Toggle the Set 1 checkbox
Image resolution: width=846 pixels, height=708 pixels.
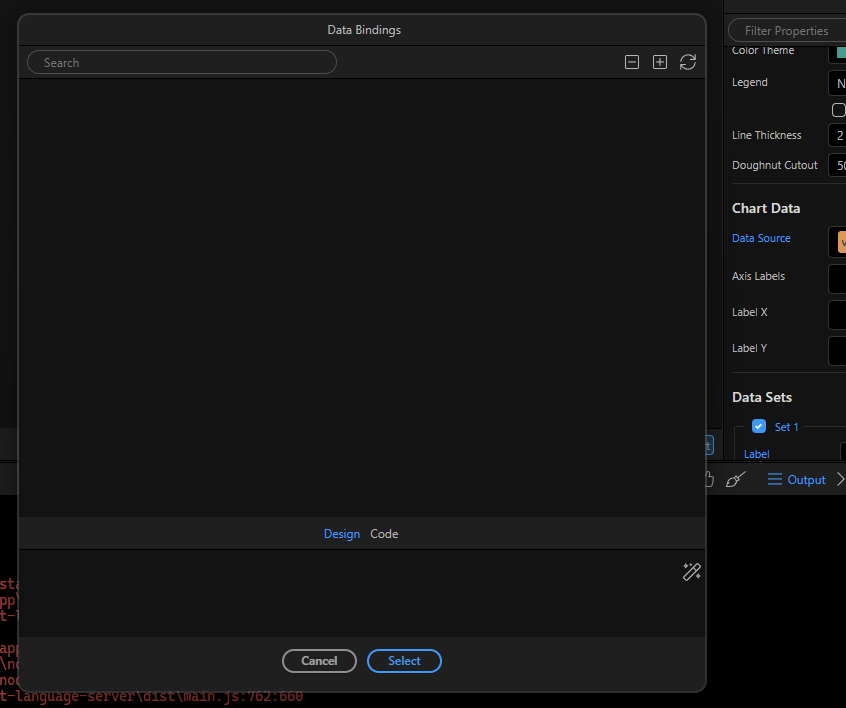pos(759,426)
